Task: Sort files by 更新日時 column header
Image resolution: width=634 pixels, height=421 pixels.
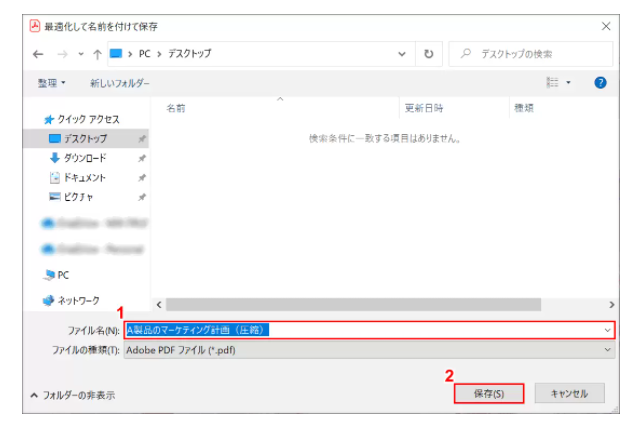Action: coord(424,107)
